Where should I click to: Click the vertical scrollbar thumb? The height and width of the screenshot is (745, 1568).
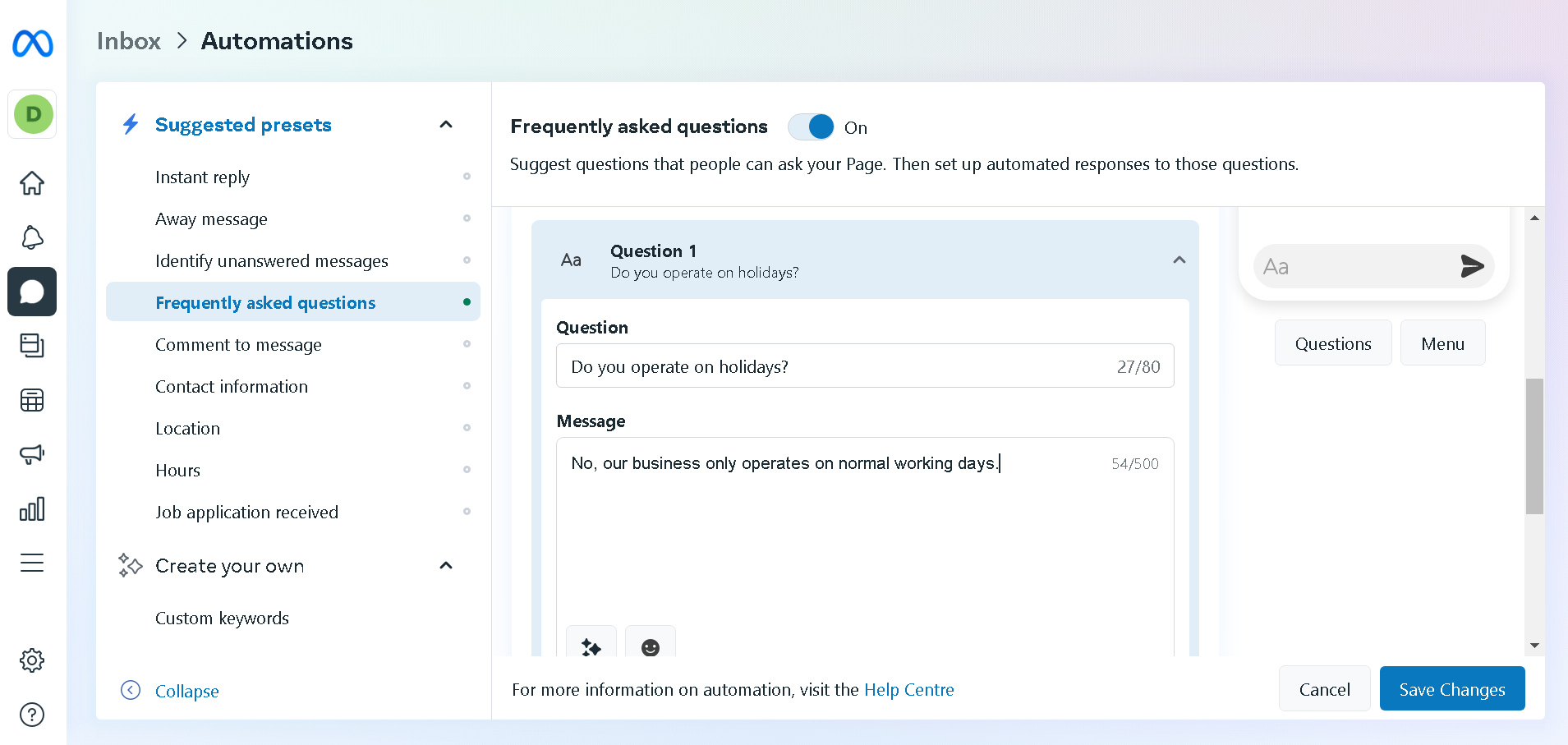[1534, 446]
